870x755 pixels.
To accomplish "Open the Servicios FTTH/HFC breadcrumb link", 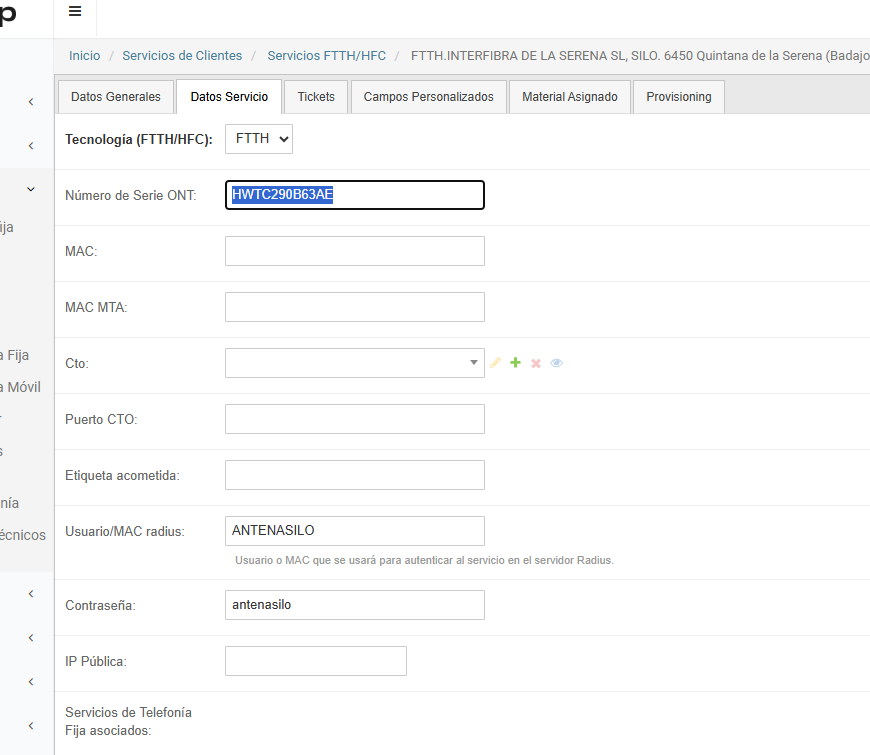I will point(326,55).
